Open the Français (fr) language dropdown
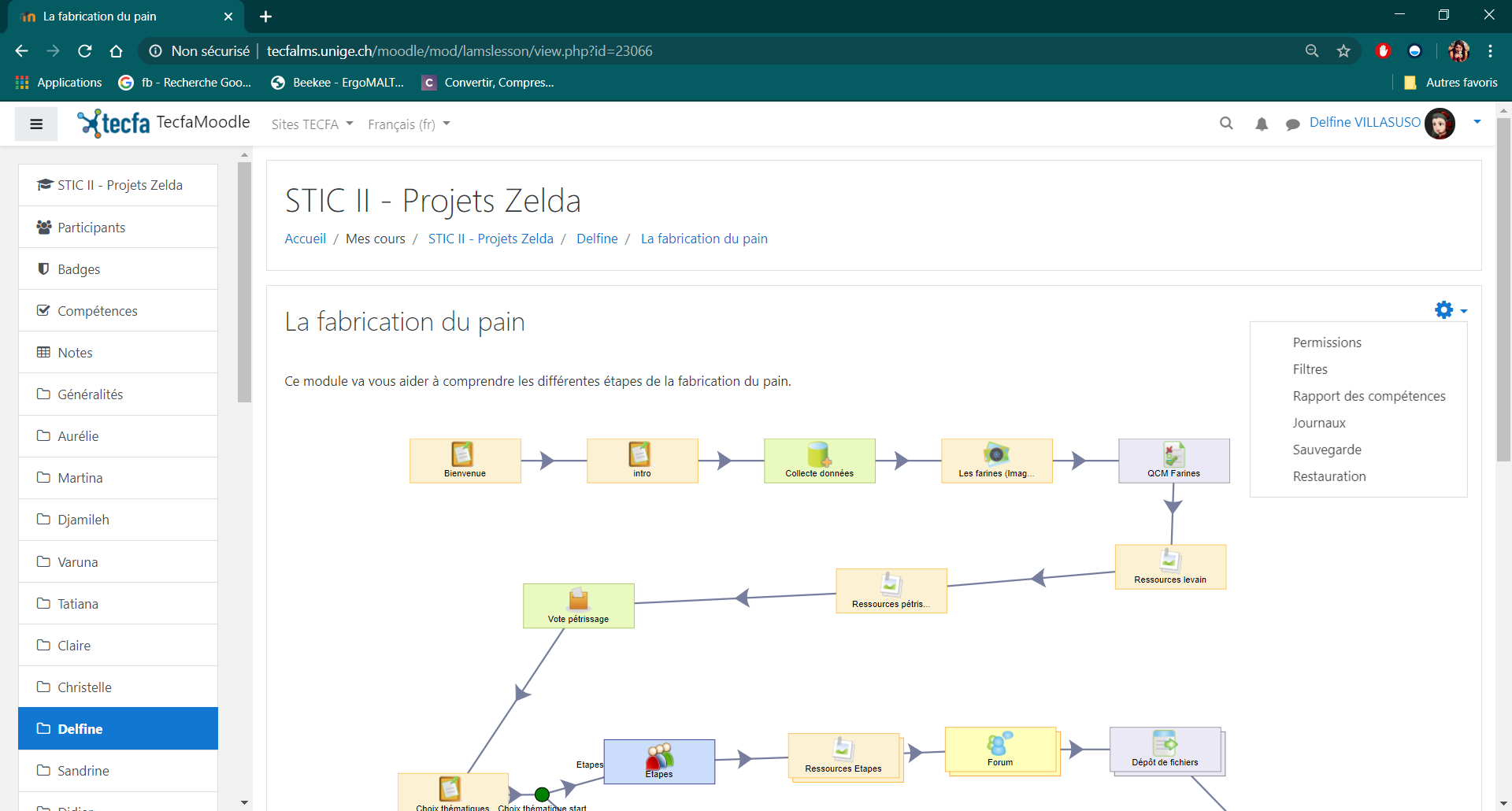 (409, 124)
